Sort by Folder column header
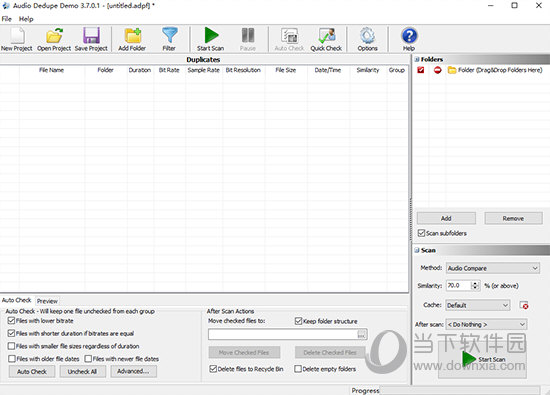The image size is (550, 395). 106,70
